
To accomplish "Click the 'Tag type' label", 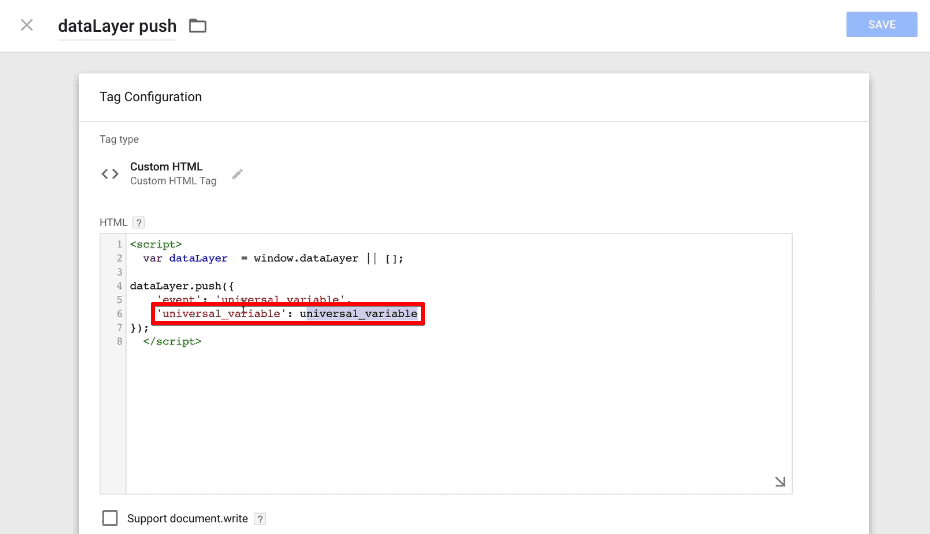I will [119, 139].
